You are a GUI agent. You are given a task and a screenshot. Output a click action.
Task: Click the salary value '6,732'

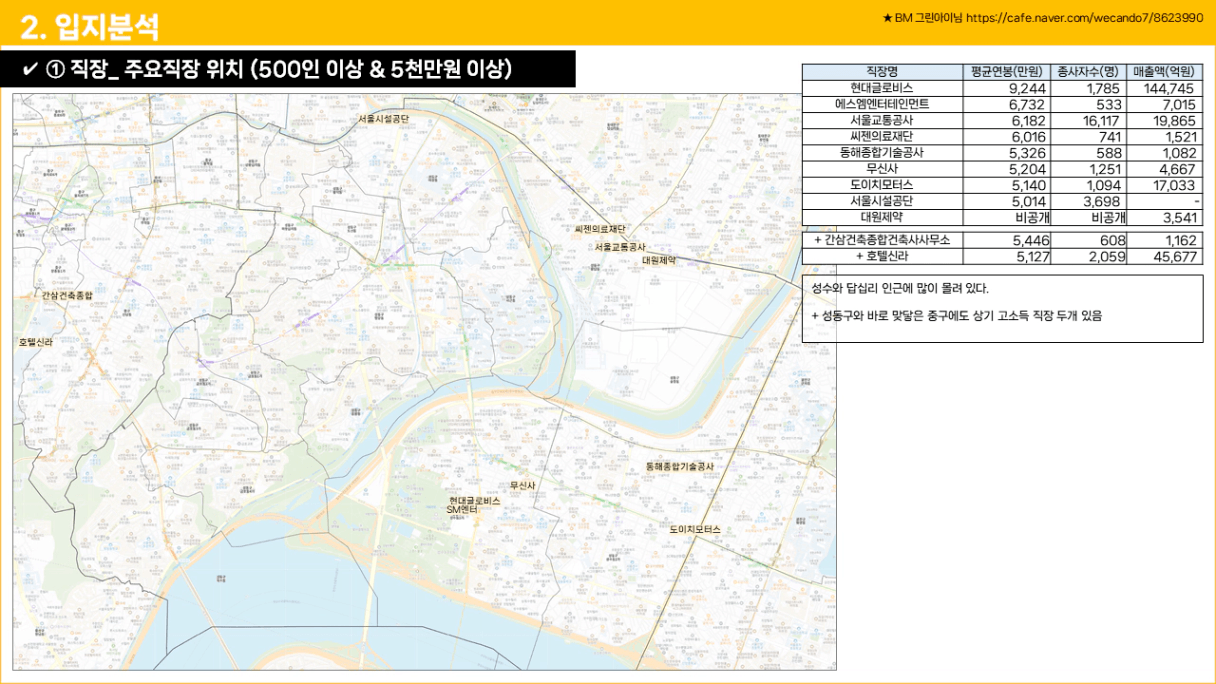[1028, 105]
